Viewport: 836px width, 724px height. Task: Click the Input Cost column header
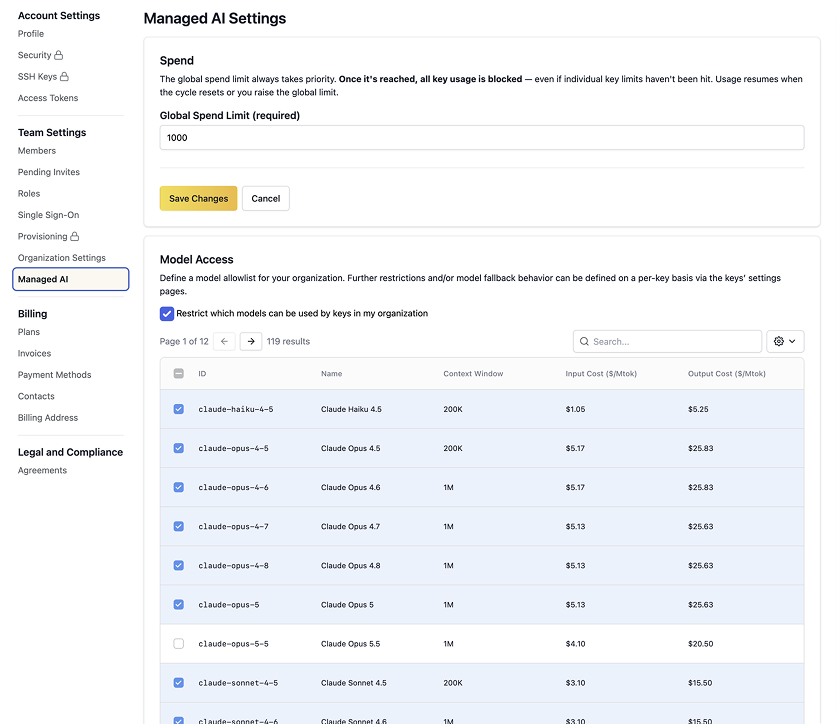[x=601, y=374]
